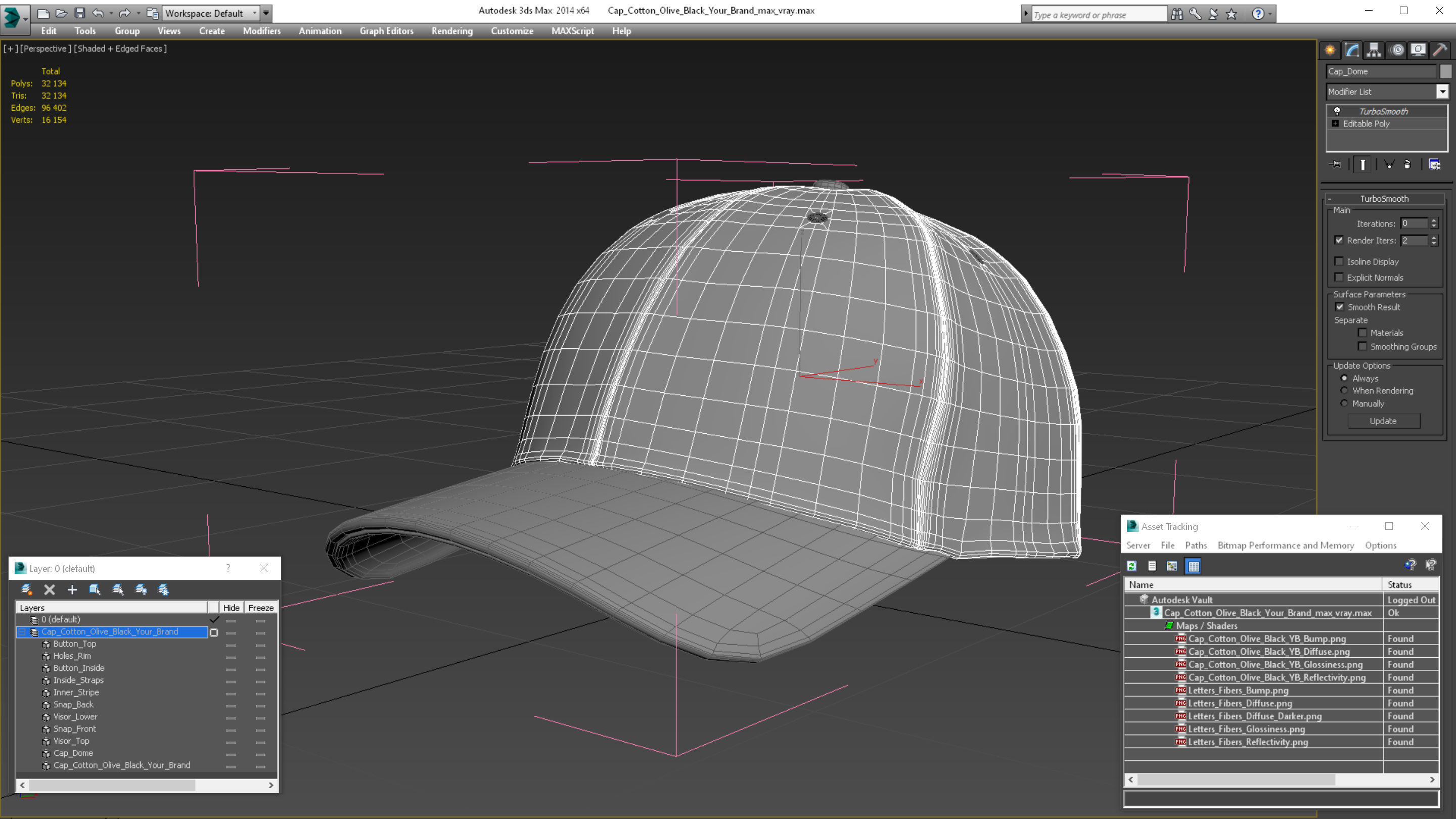The height and width of the screenshot is (819, 1456).
Task: Open the Utilities hammer panel tab
Action: (1440, 51)
